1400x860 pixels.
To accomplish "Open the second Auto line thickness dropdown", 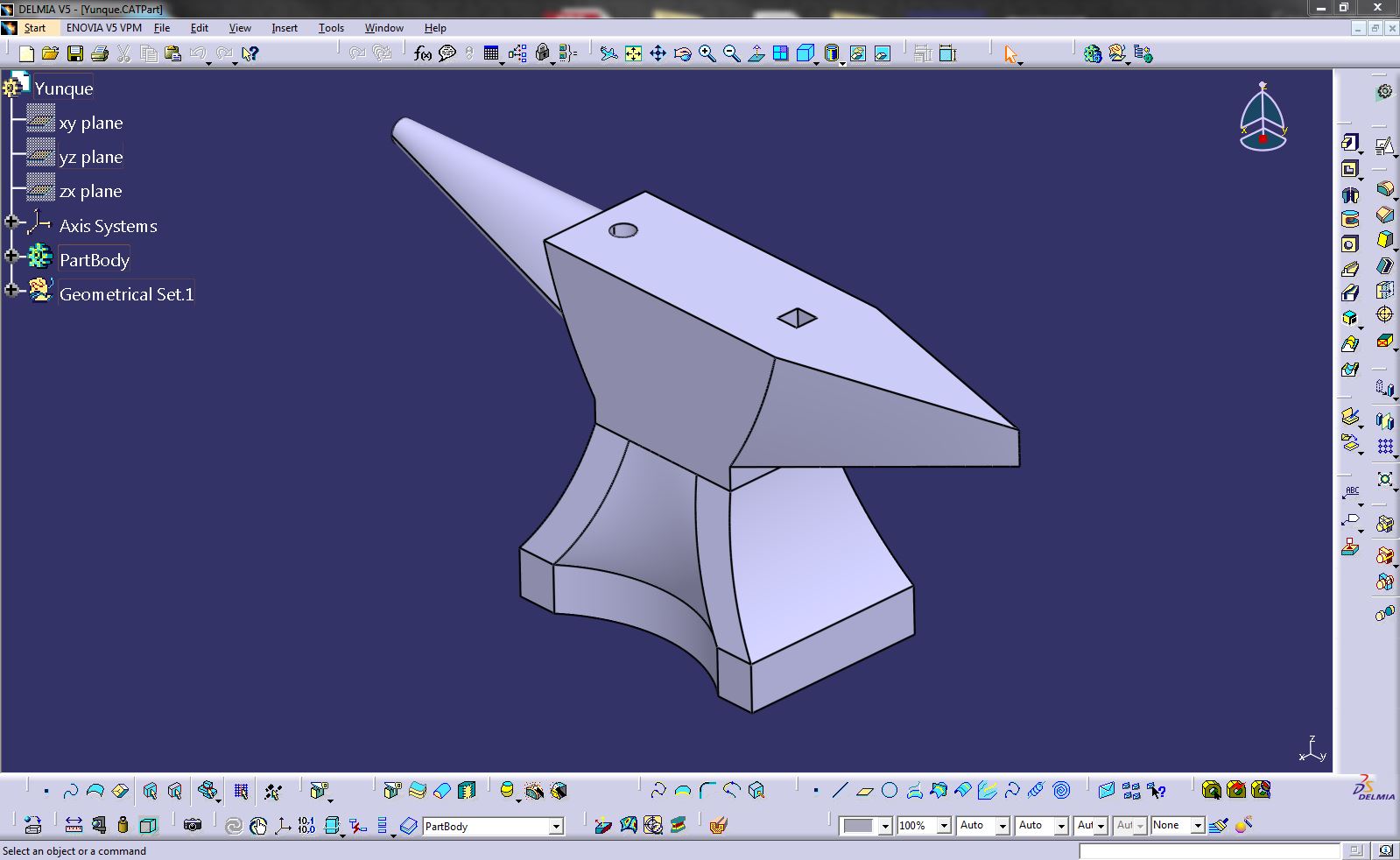I will pos(1061,826).
